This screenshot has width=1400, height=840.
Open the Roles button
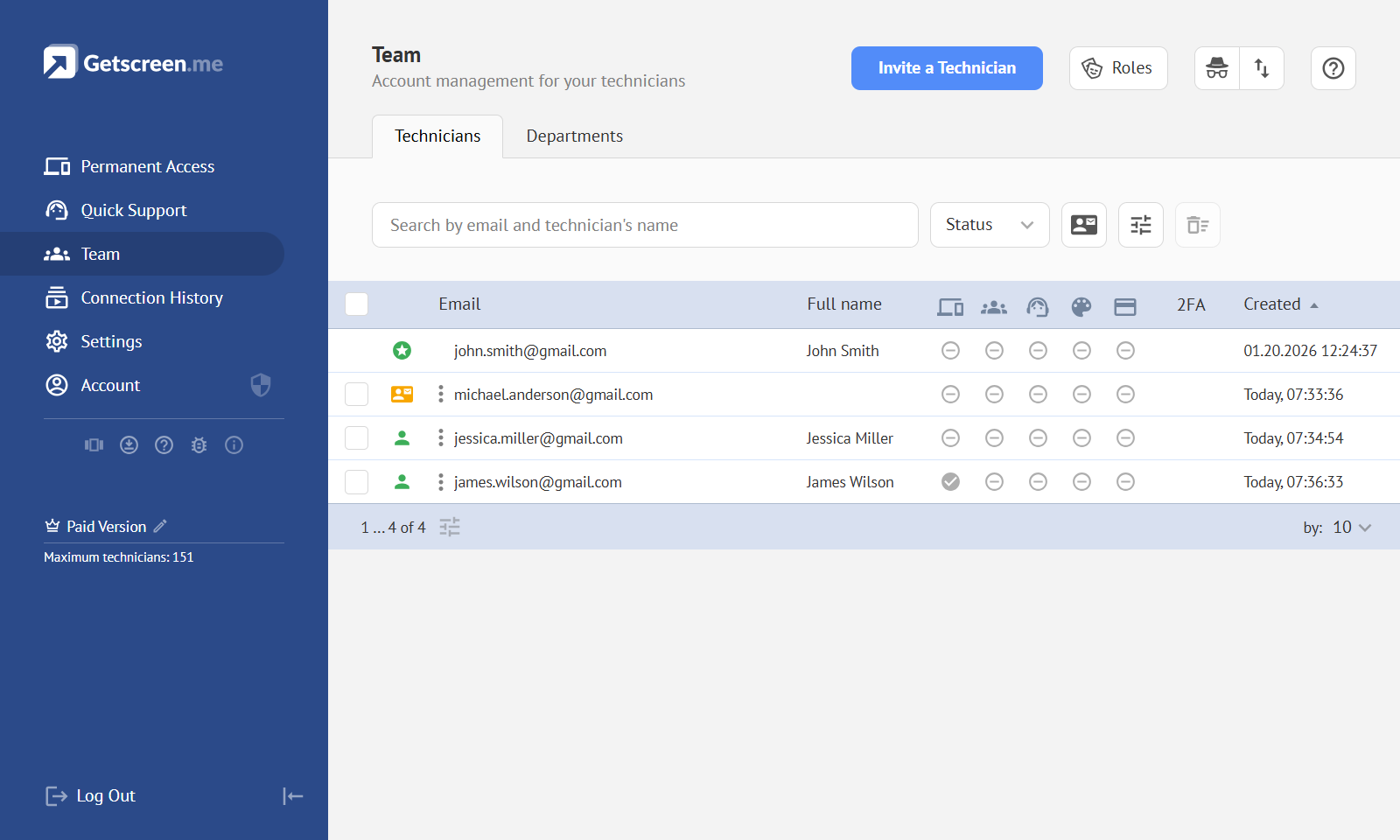tap(1117, 68)
